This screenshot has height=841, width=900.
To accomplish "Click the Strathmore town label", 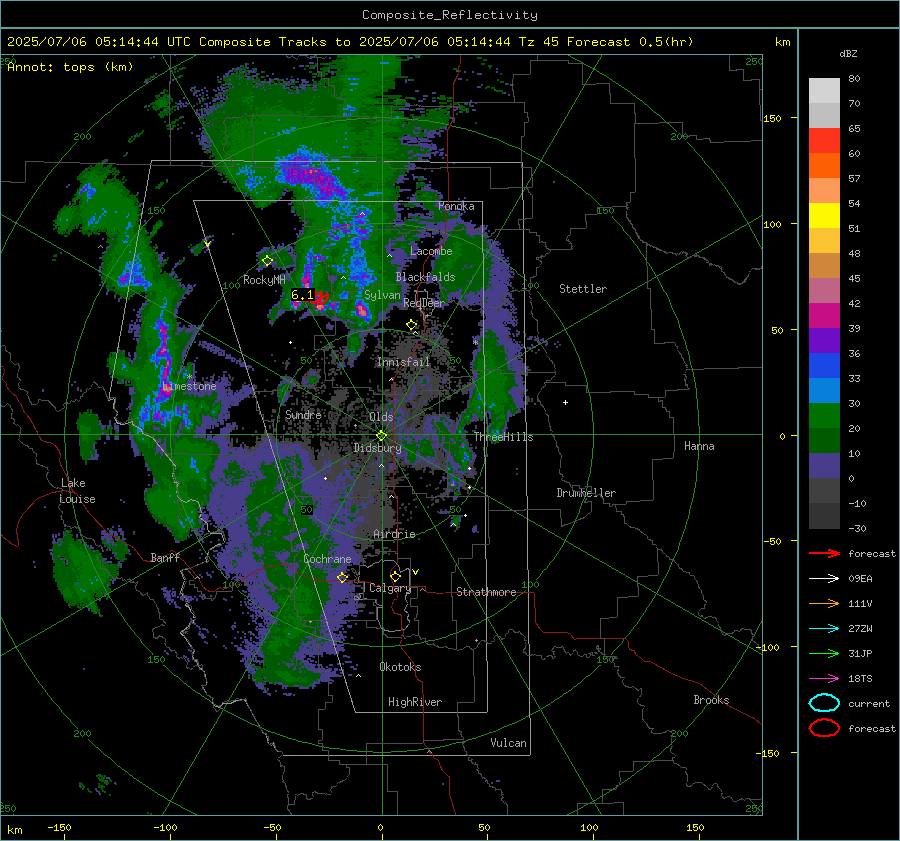I will (x=486, y=592).
